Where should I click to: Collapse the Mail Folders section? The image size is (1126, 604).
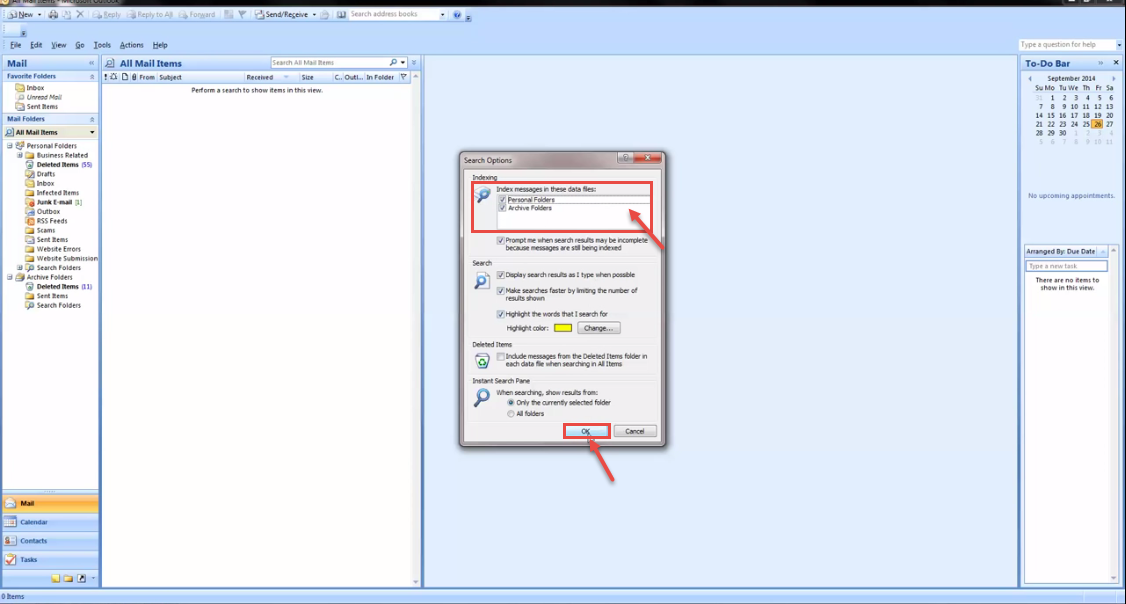(x=92, y=119)
